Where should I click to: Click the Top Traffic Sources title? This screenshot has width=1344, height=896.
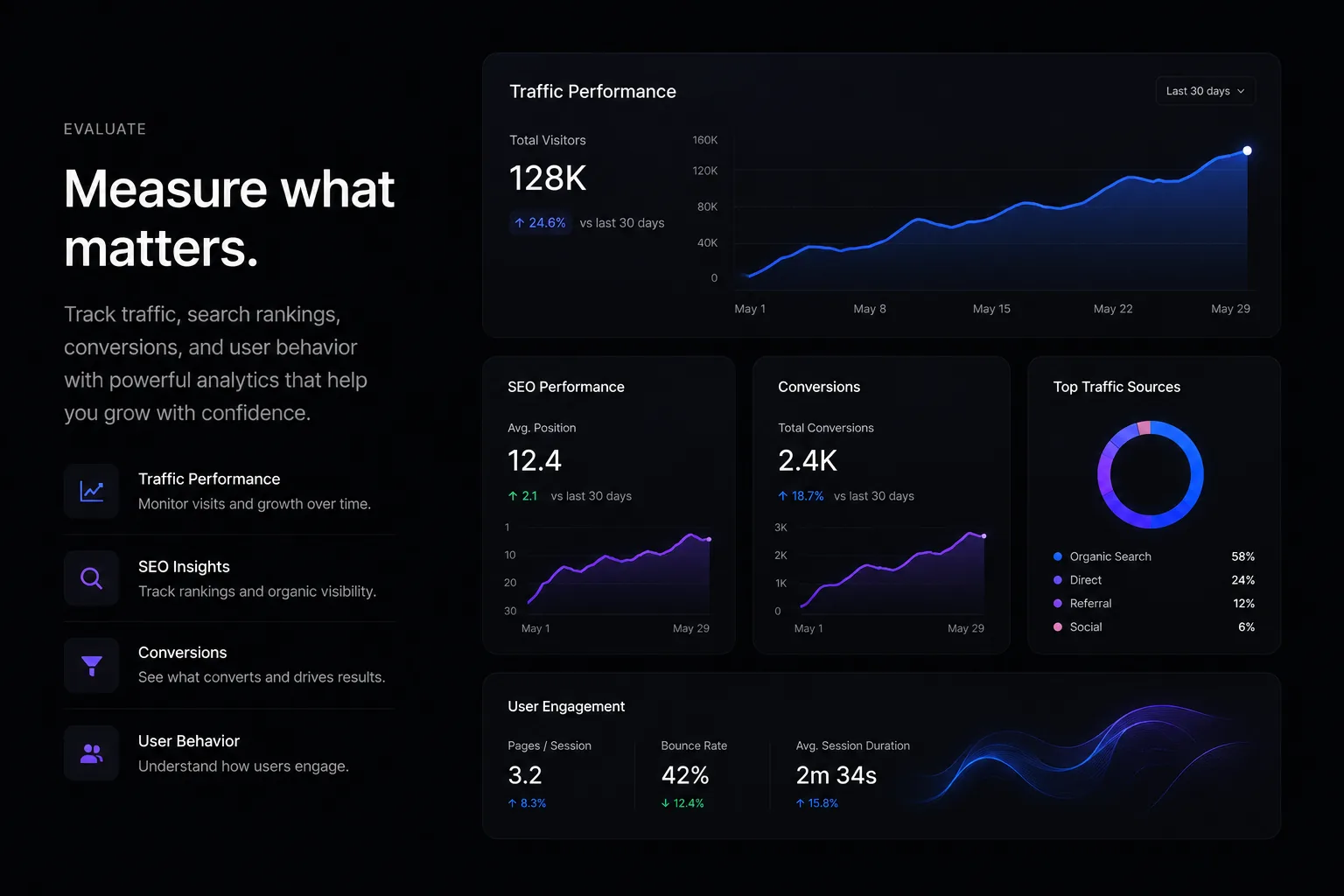click(x=1116, y=387)
